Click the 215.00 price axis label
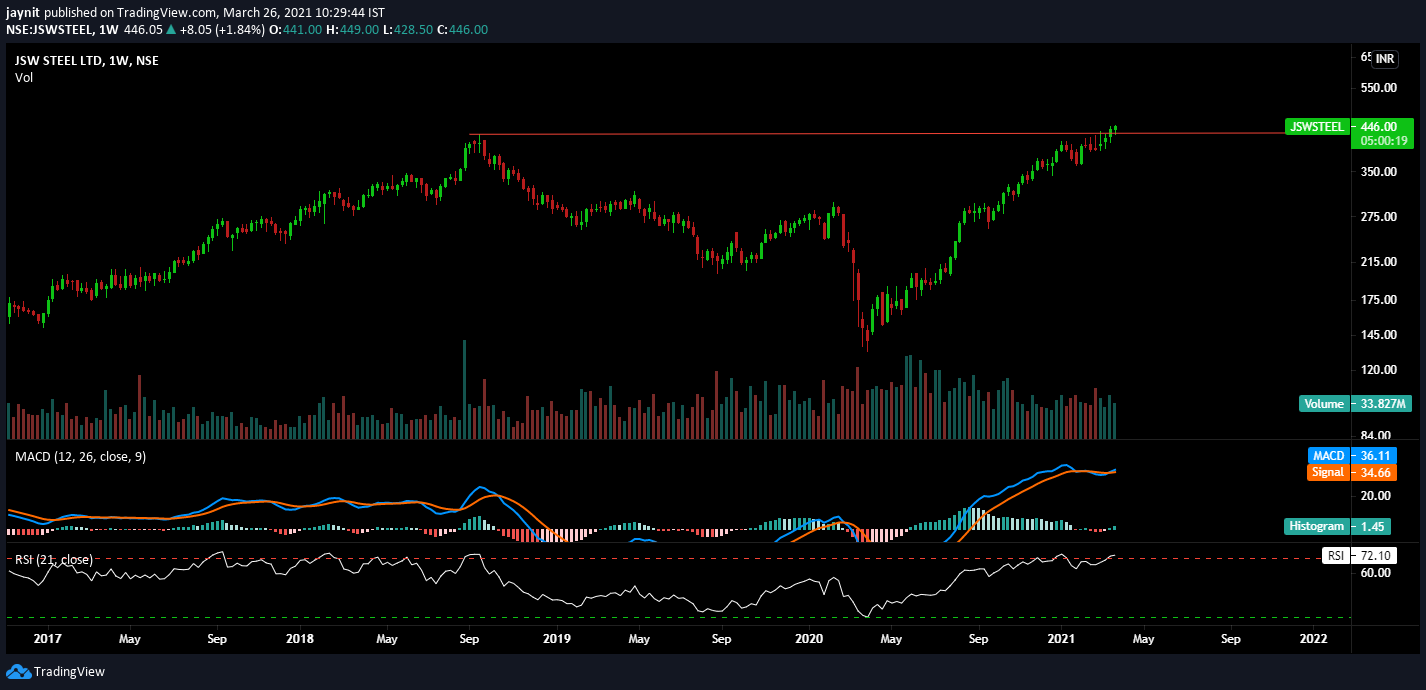1426x690 pixels. (x=1379, y=262)
